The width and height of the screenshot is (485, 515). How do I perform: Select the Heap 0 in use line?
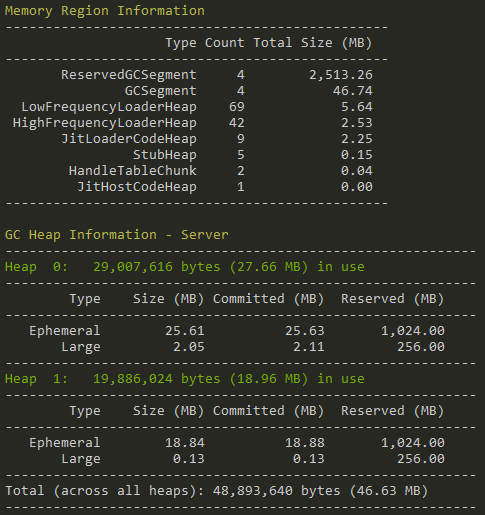tap(185, 267)
